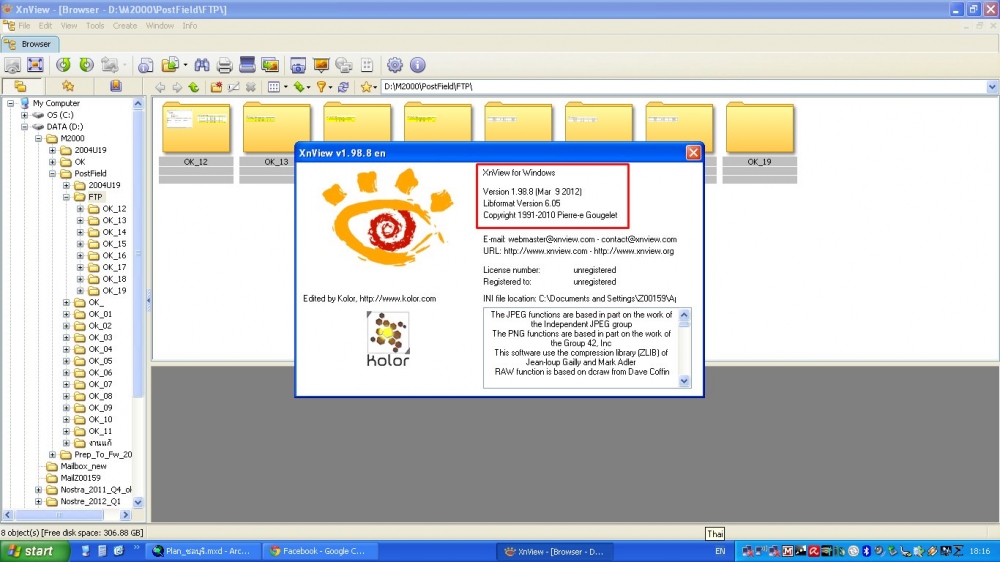1000x562 pixels.
Task: Open the View menu
Action: coord(69,26)
